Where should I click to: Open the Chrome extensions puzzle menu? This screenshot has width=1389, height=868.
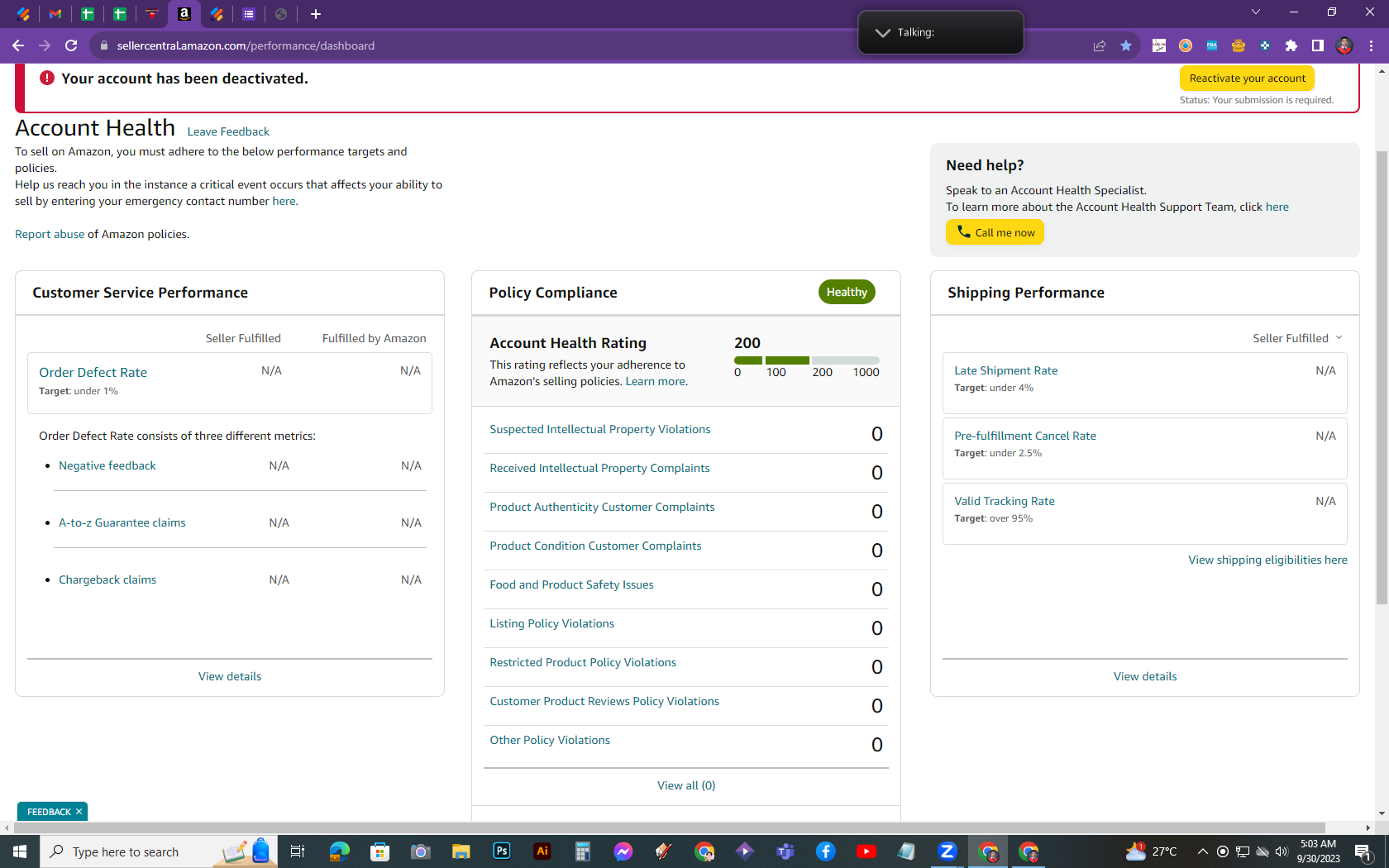coord(1291,45)
